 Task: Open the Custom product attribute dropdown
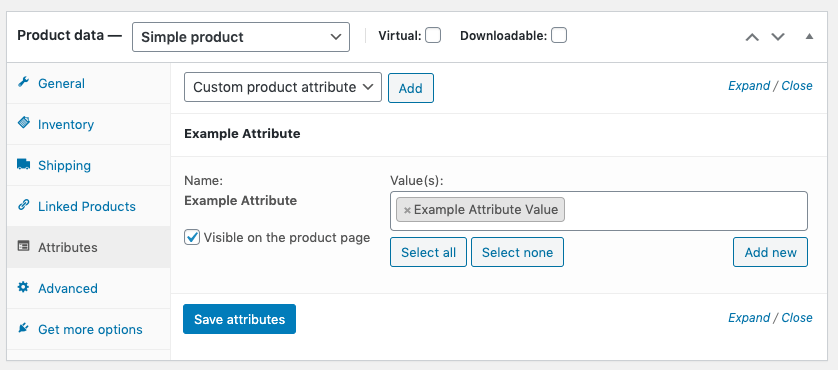pyautogui.click(x=283, y=87)
